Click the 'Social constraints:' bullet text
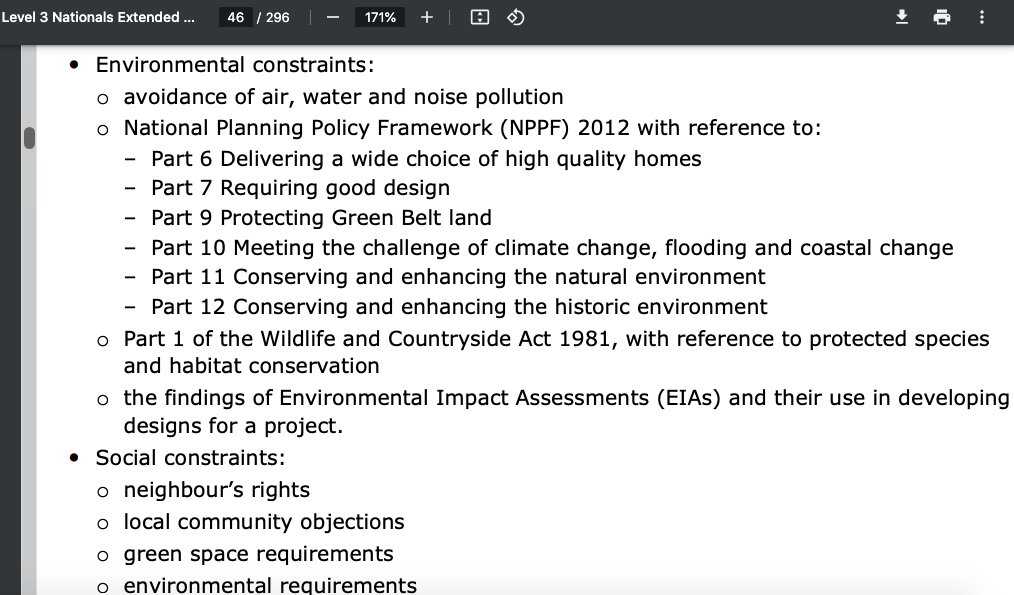Screen dimensions: 1014x595 point(190,457)
